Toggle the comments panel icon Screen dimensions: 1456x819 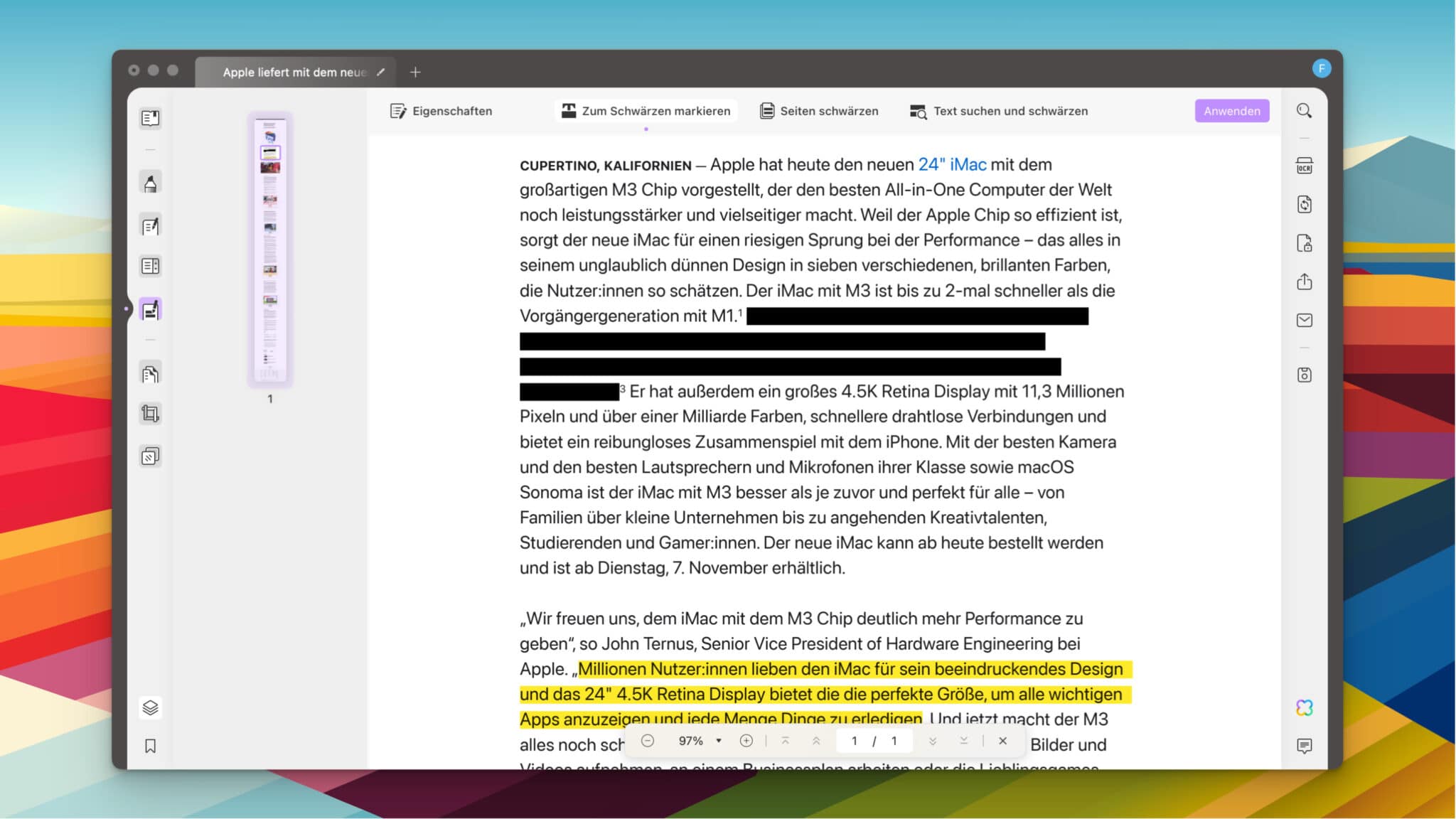[x=1304, y=745]
